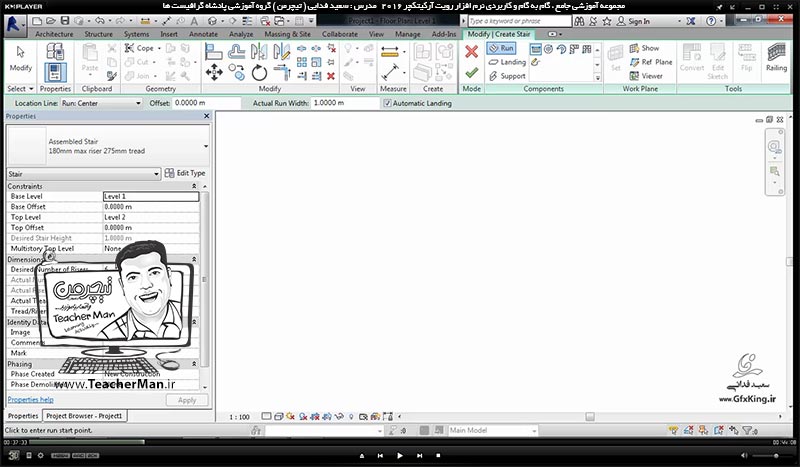Screen dimensions: 800x467
Task: Click the Copy tool with circles icon
Action: [236, 72]
